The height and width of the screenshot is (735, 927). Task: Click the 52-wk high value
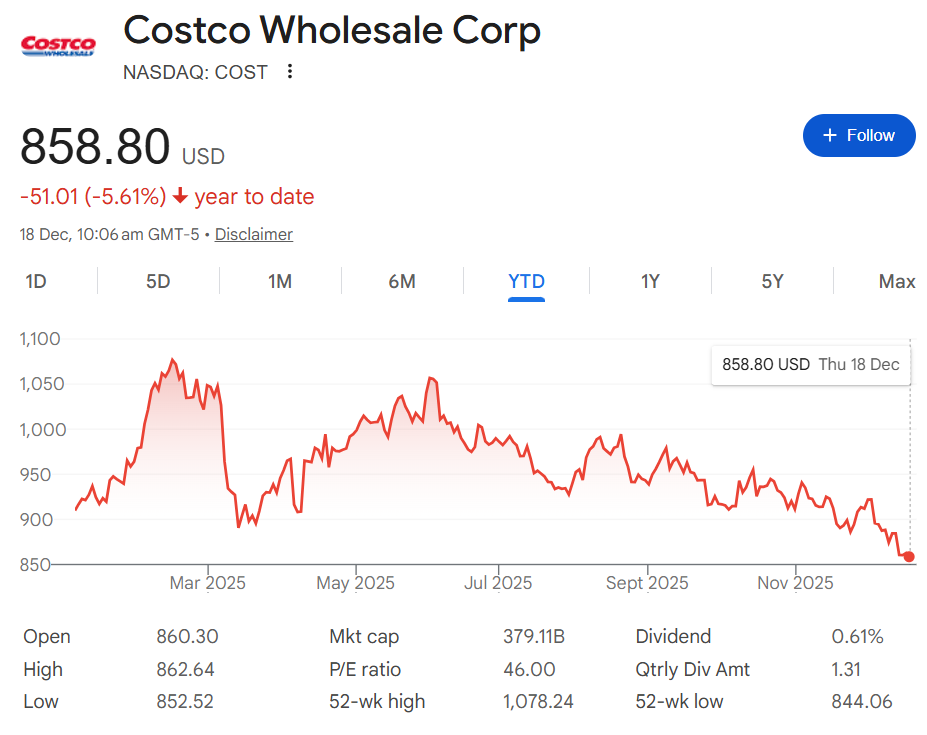[538, 702]
